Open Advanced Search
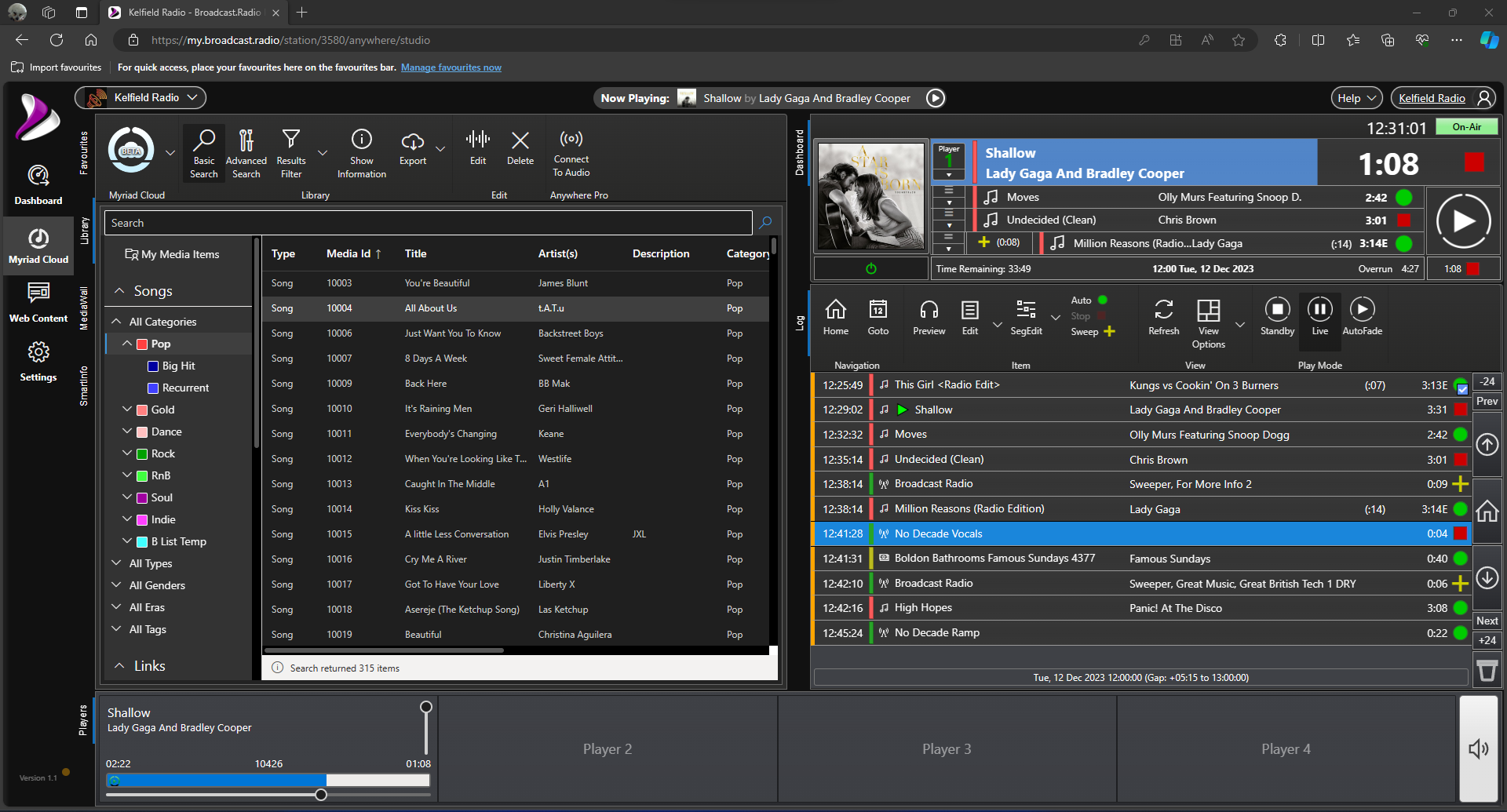The width and height of the screenshot is (1507, 812). [246, 153]
